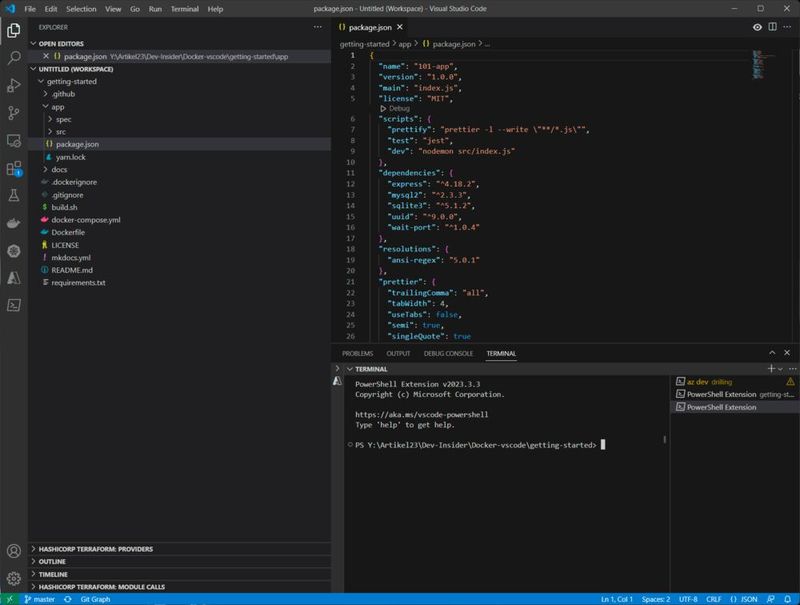The width and height of the screenshot is (800, 605).
Task: Open the Search view in activity bar
Action: [x=14, y=58]
